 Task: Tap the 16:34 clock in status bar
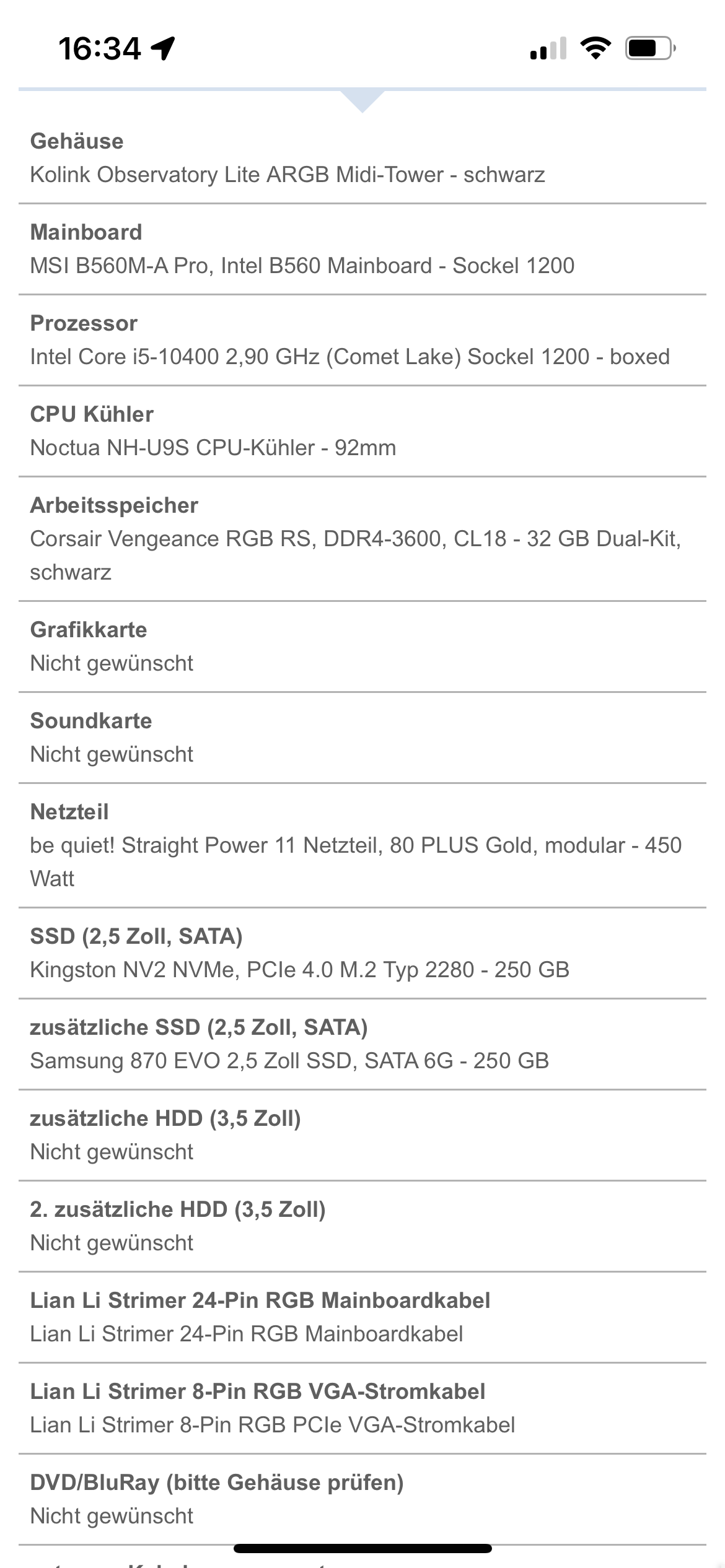pos(100,48)
